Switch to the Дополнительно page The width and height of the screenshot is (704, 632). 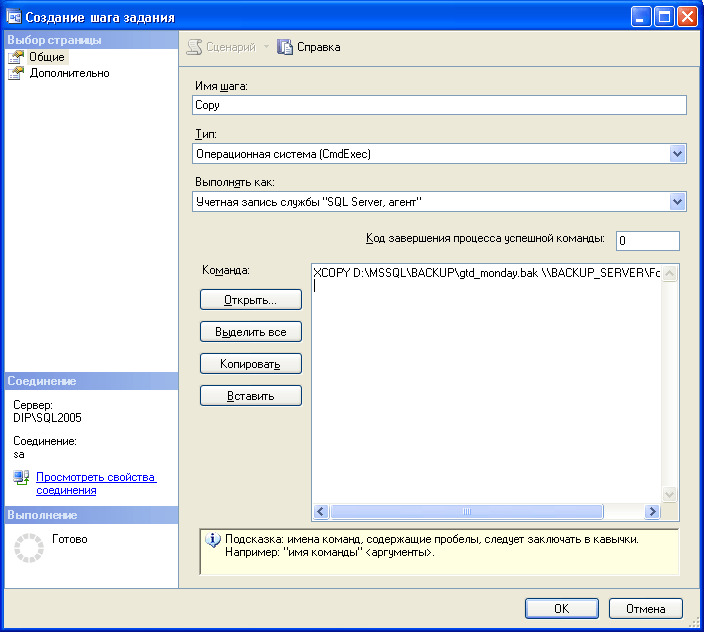[x=69, y=73]
